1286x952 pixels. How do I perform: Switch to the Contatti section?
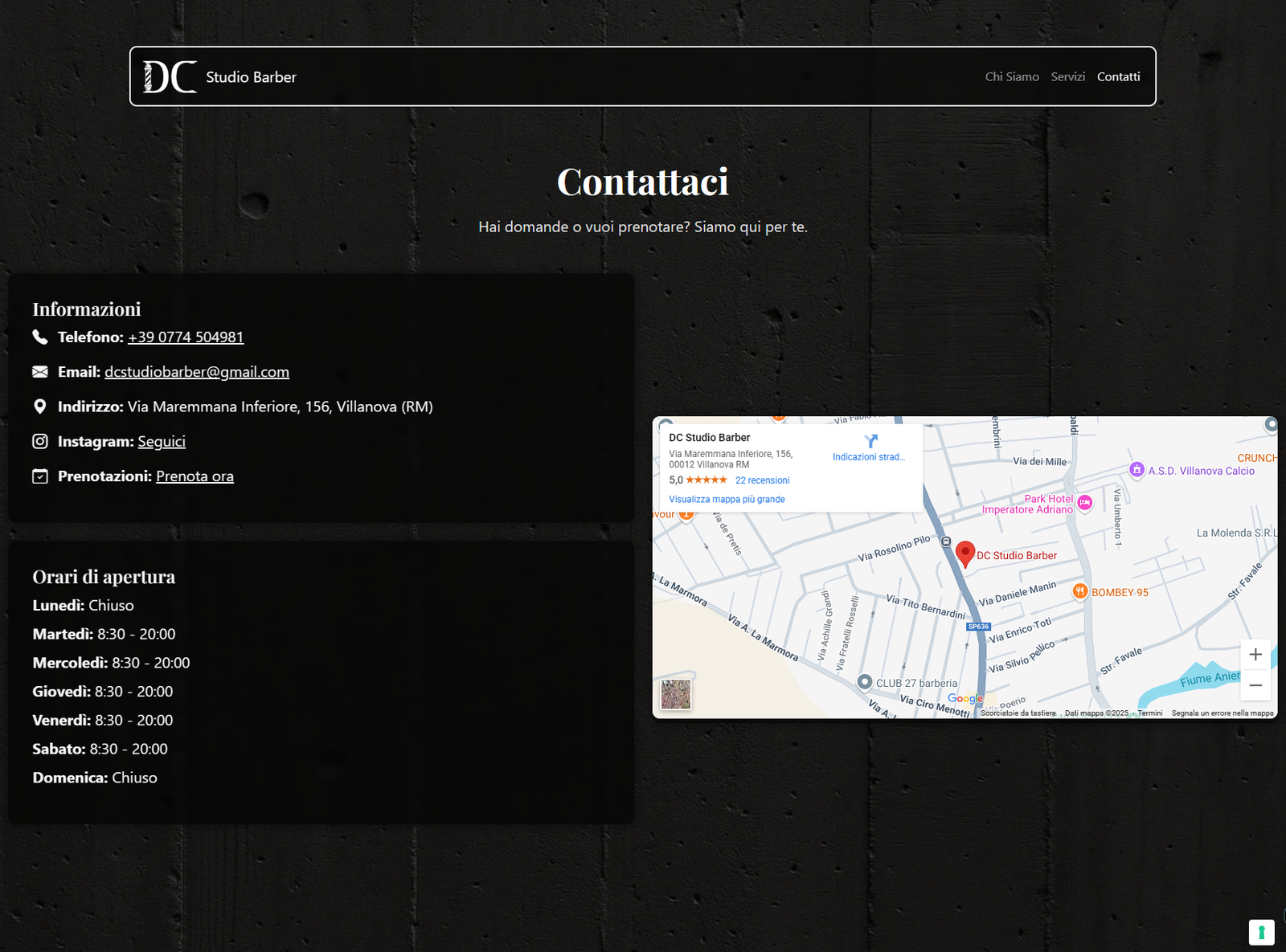pos(1118,76)
